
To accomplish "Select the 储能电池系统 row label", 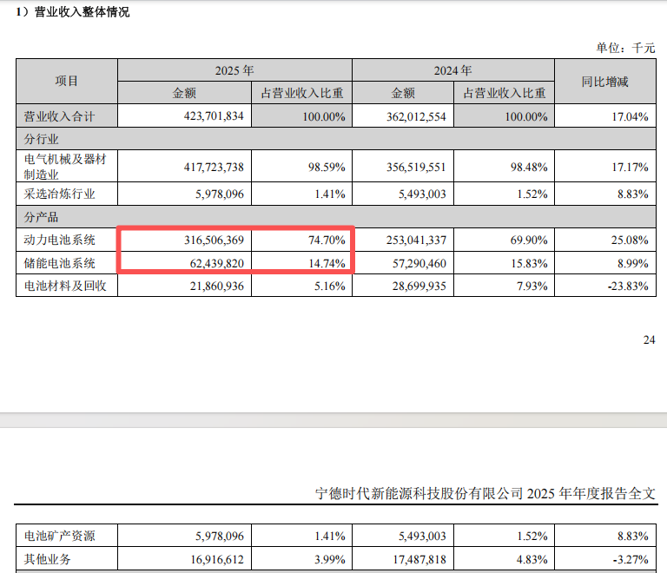I will [x=58, y=263].
